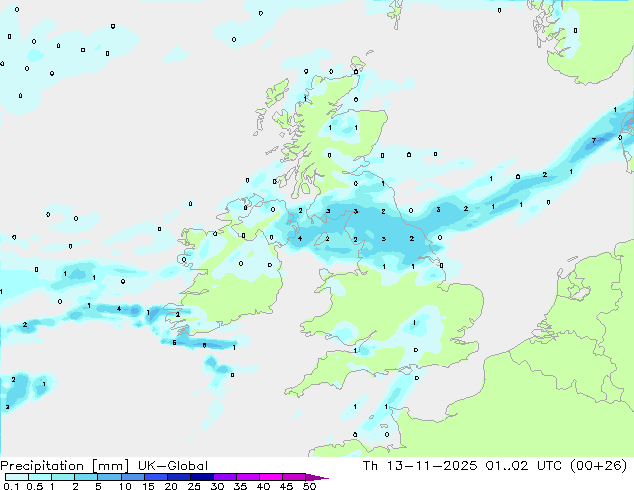Click the '40' legend scale label
The width and height of the screenshot is (634, 490).
263,486
